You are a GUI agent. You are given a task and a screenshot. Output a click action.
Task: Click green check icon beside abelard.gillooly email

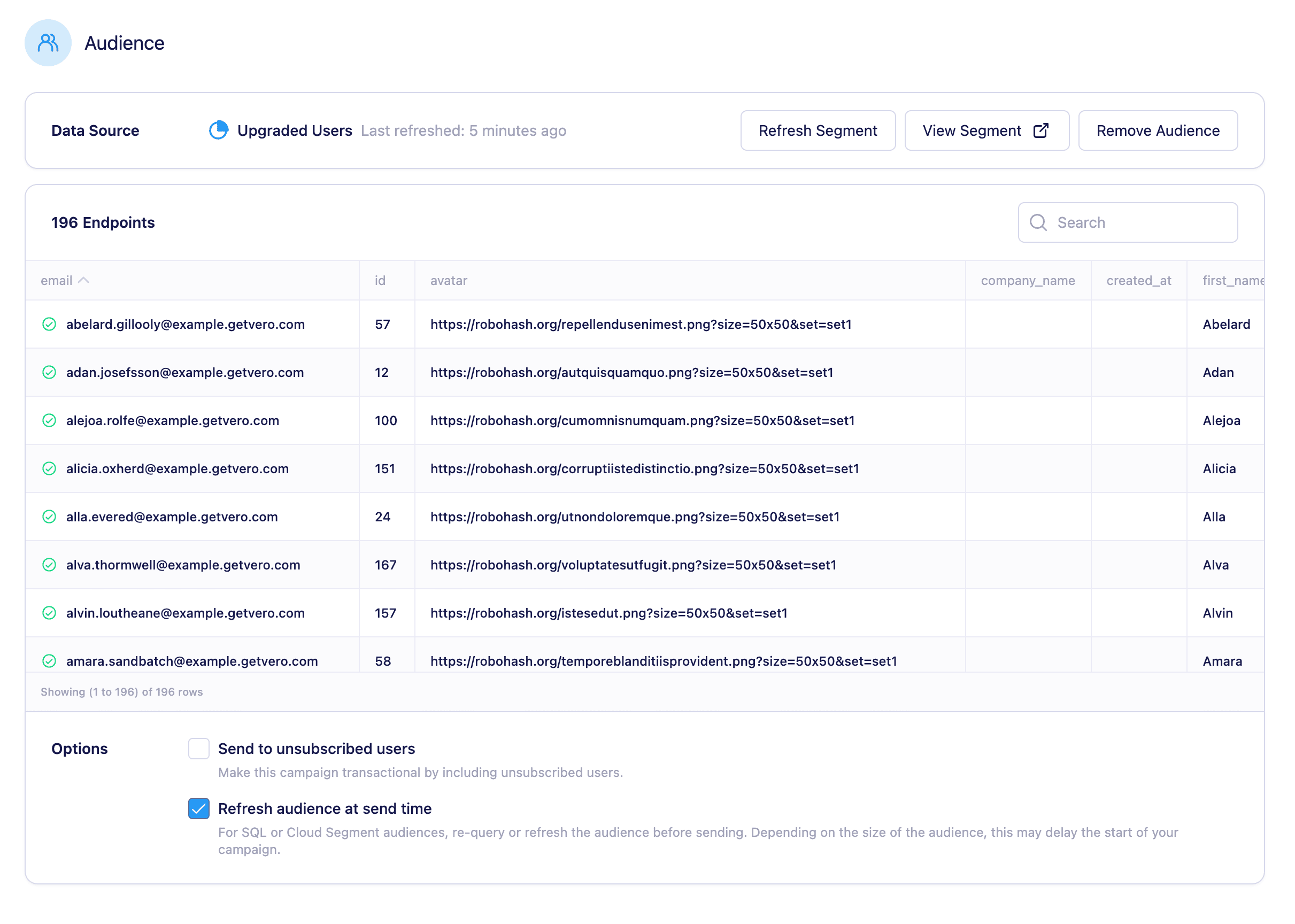tap(50, 325)
